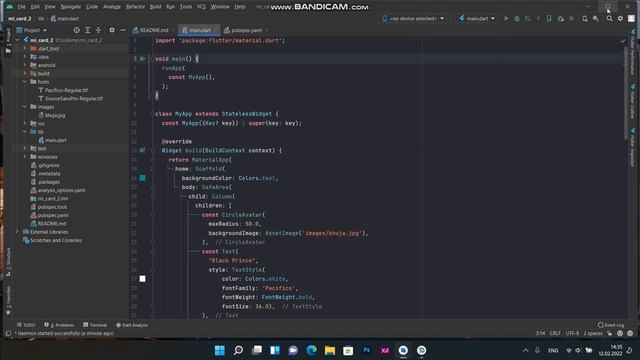Screen dimensions: 640x360
Task: Click the override gutter icon at build method
Action: pos(142,151)
